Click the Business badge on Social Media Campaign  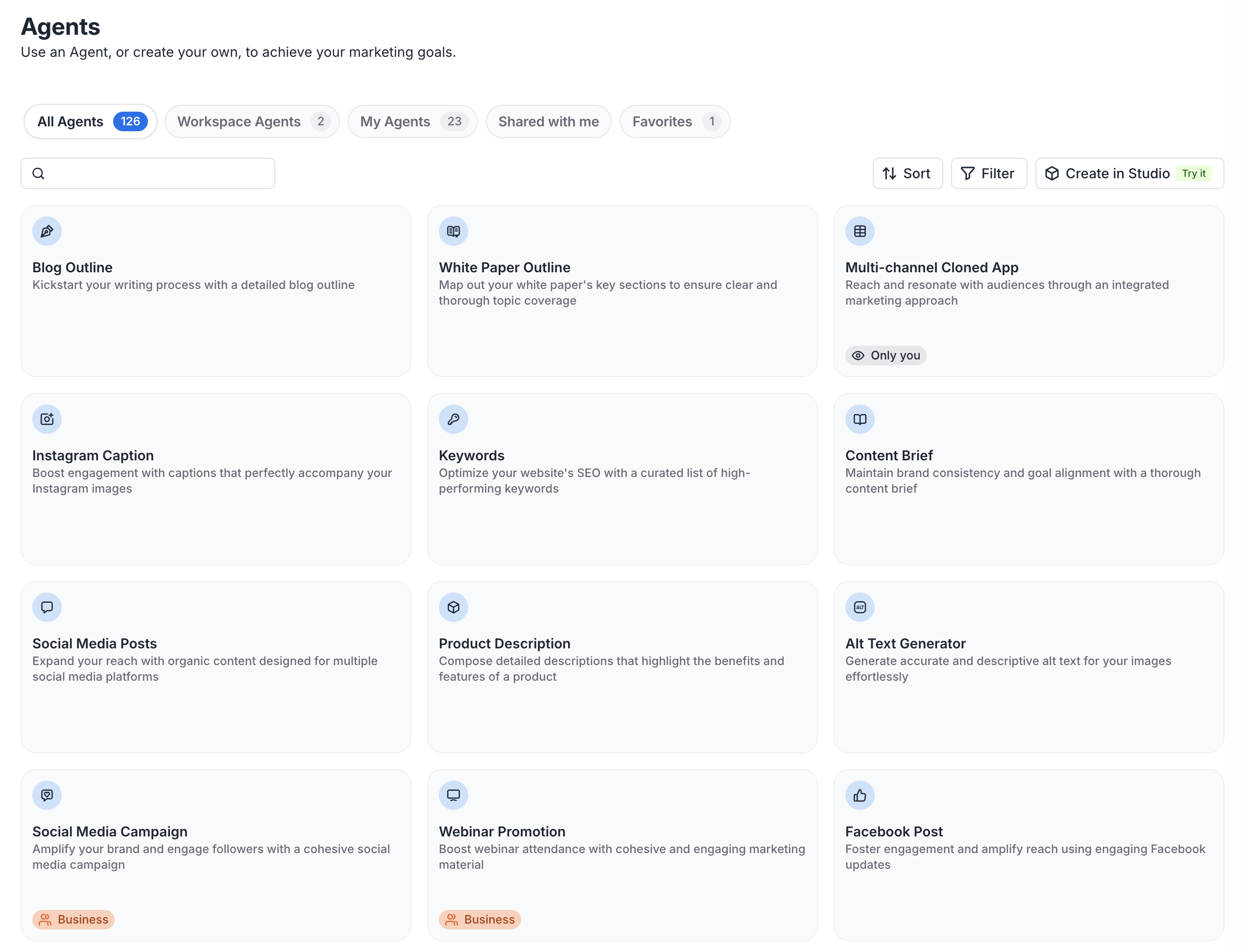coord(73,919)
